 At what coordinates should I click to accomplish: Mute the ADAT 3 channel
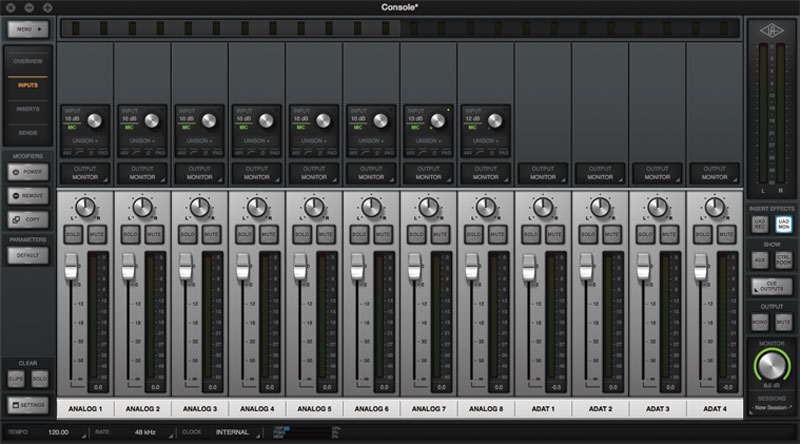tap(669, 234)
